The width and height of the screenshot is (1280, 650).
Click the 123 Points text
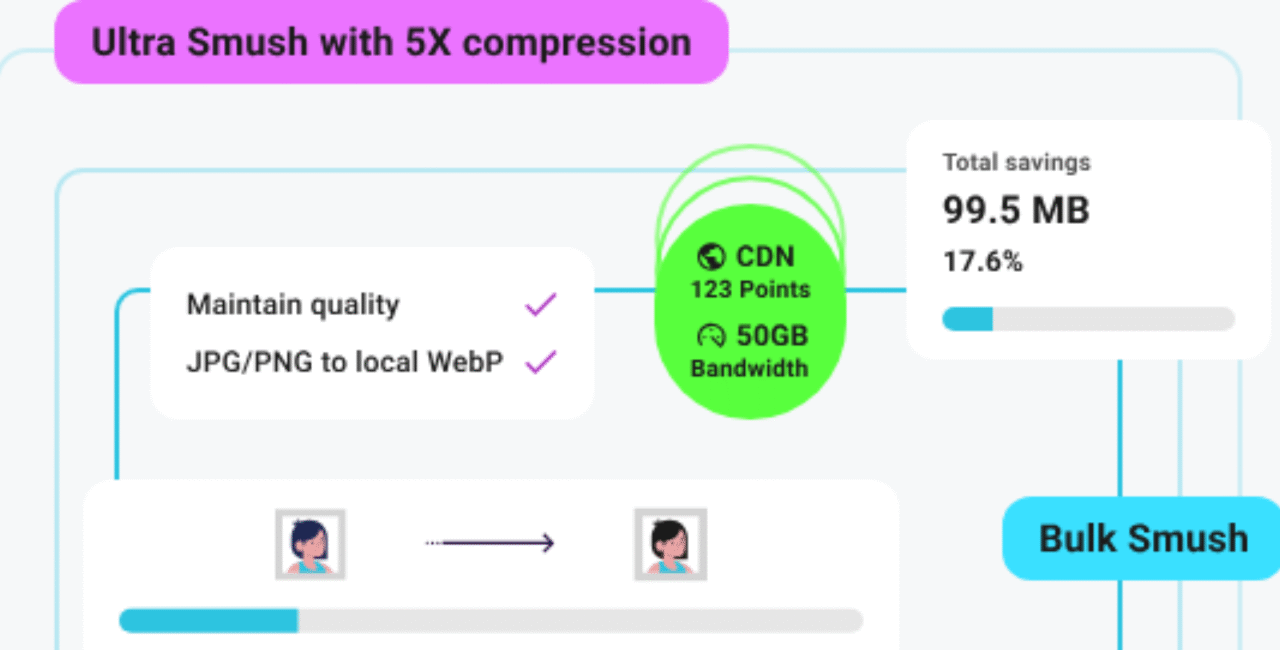tap(750, 290)
